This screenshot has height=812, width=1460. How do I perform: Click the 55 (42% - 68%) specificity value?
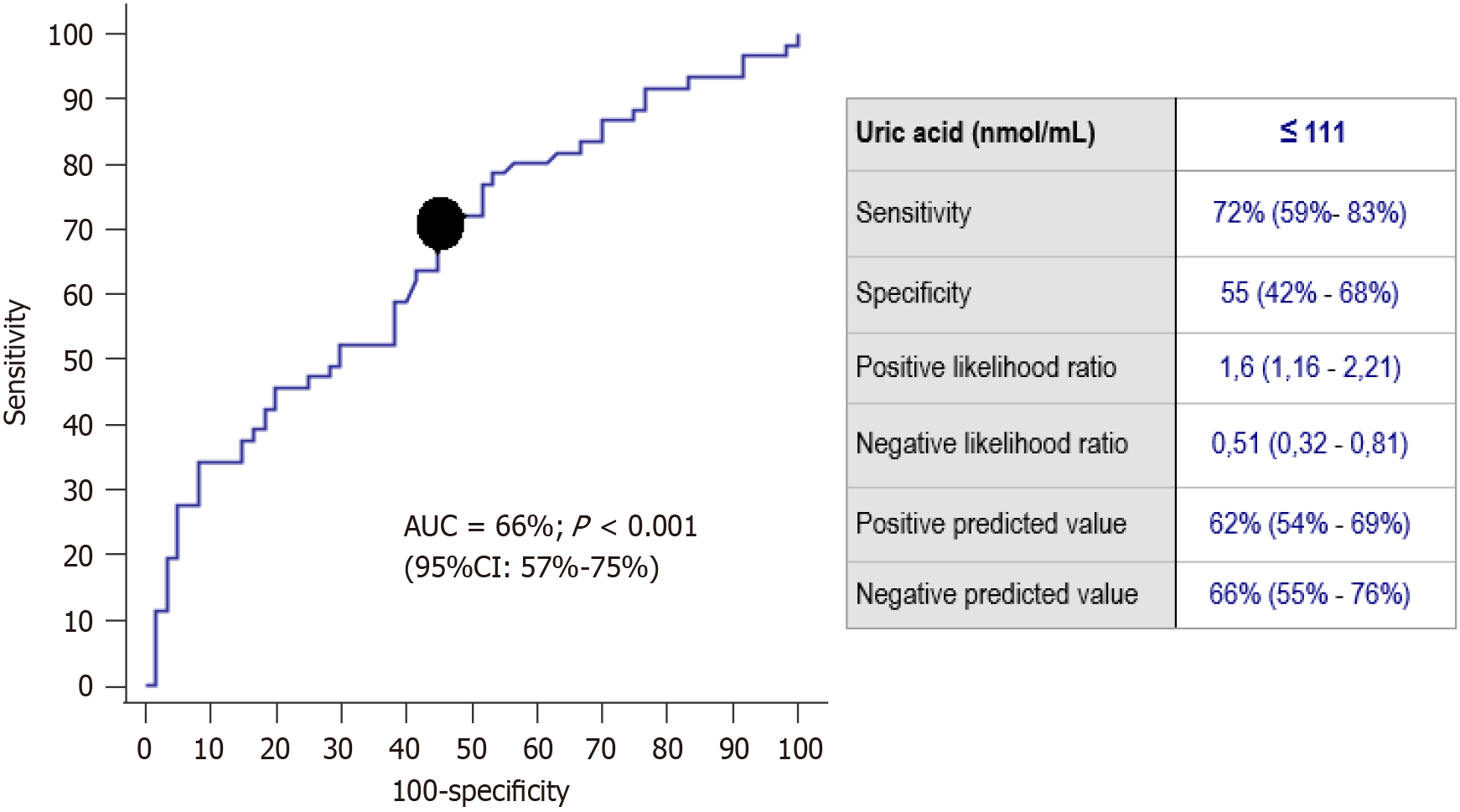coord(1309,292)
